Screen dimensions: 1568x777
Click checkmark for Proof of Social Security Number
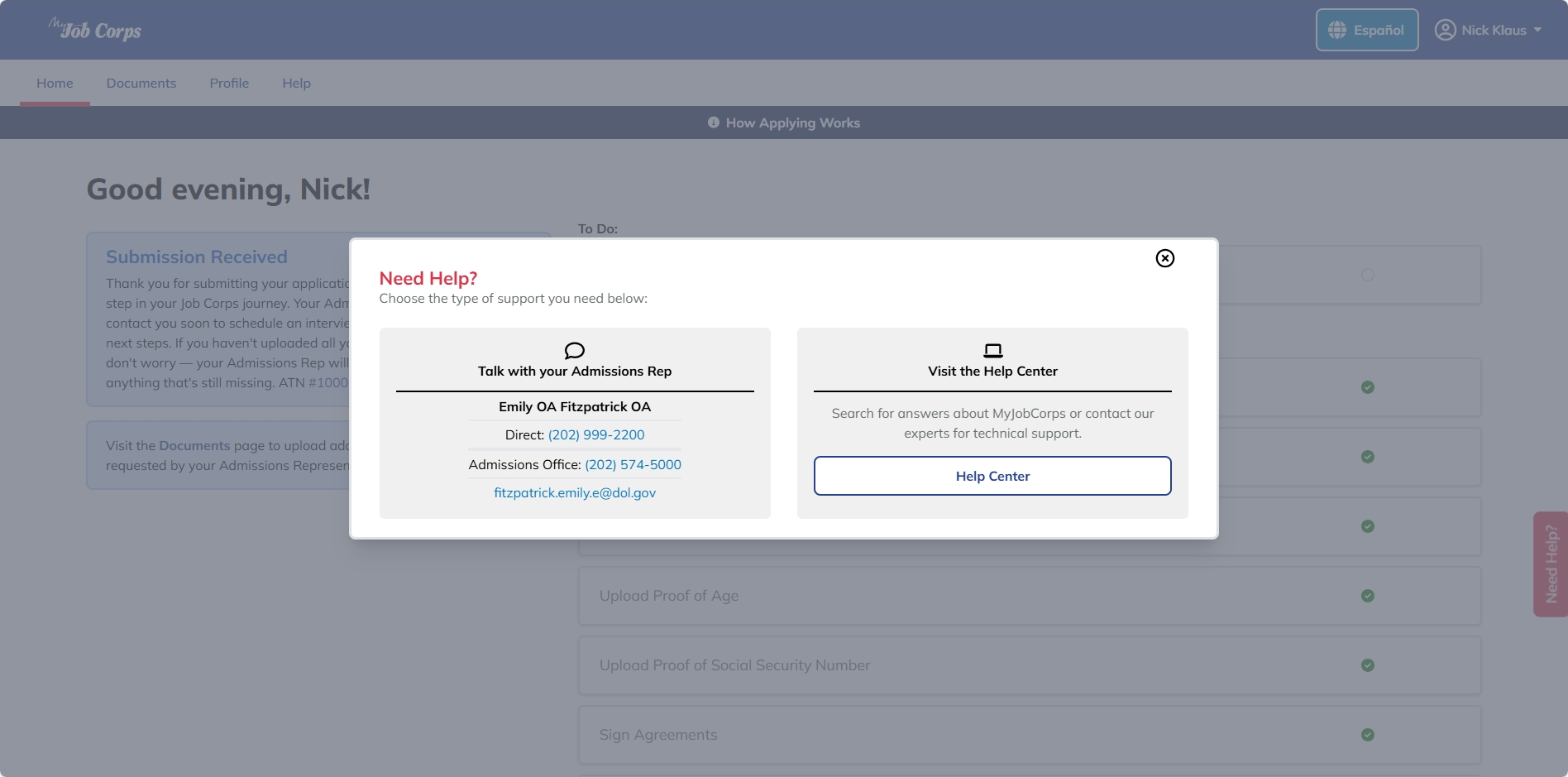click(x=1368, y=665)
